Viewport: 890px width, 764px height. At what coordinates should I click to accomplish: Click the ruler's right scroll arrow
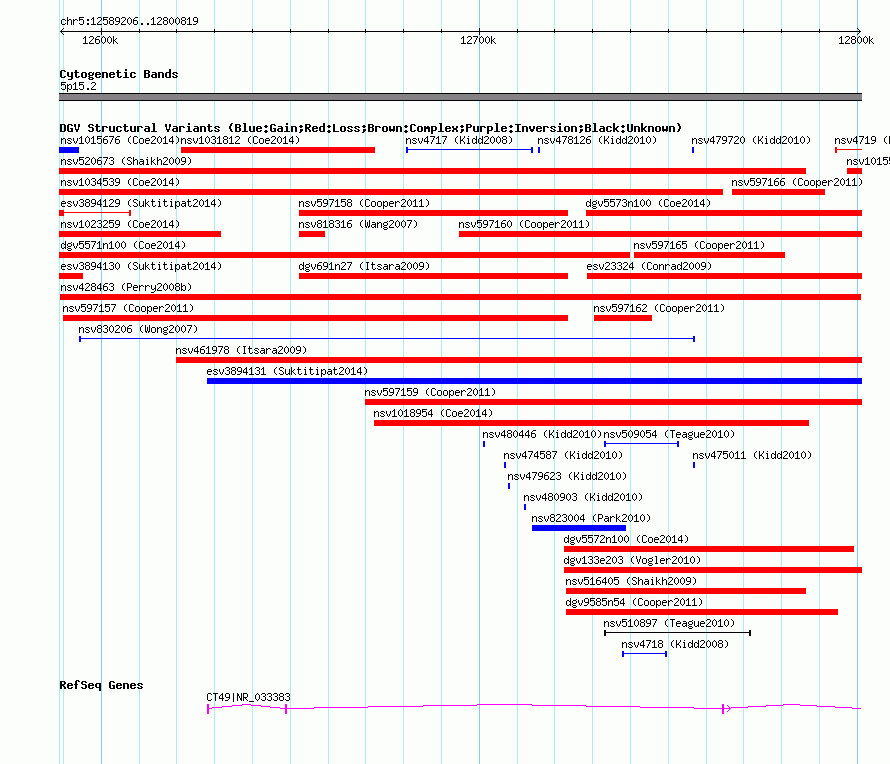coord(859,31)
